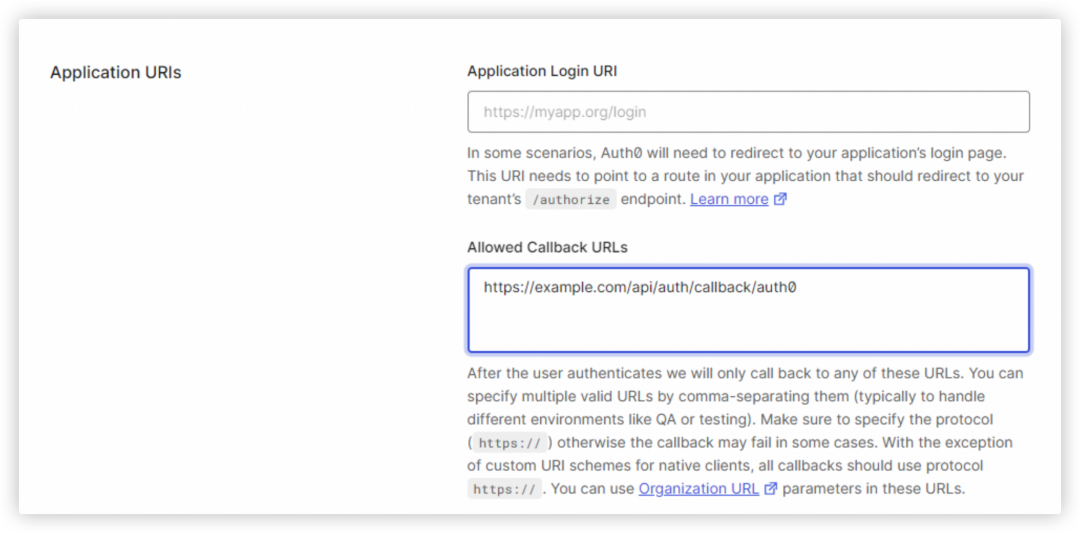Click the https:// code before 'You can use'
The width and height of the screenshot is (1080, 533).
pyautogui.click(x=505, y=490)
